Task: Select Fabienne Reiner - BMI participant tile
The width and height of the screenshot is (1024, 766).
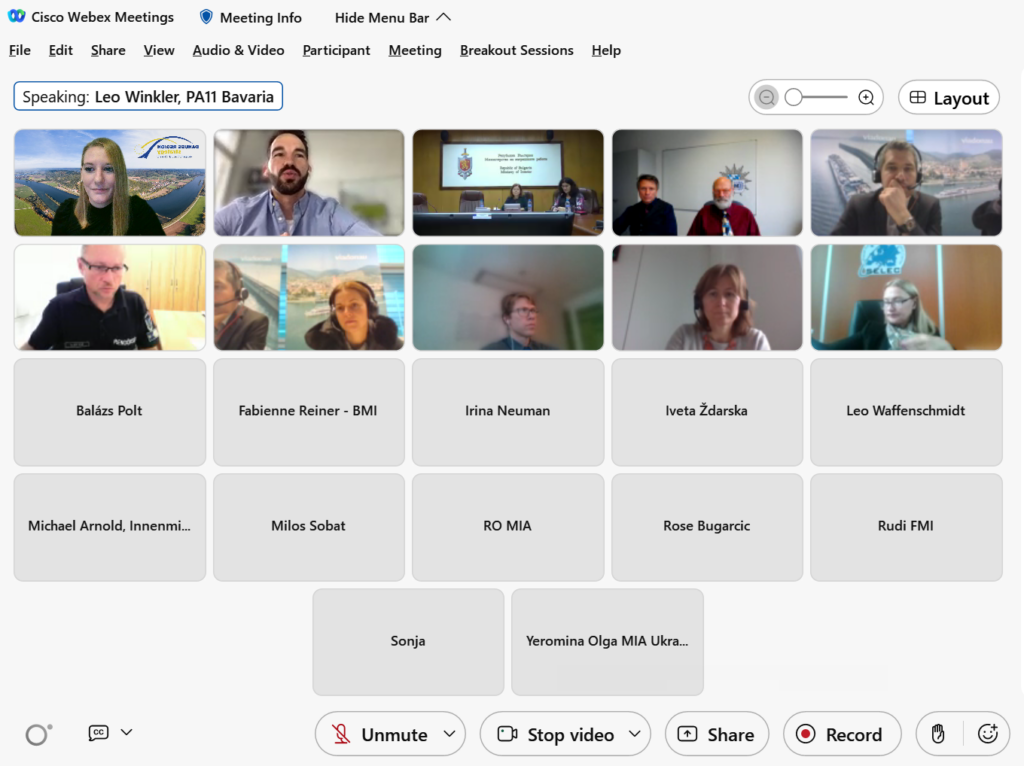Action: click(x=308, y=411)
